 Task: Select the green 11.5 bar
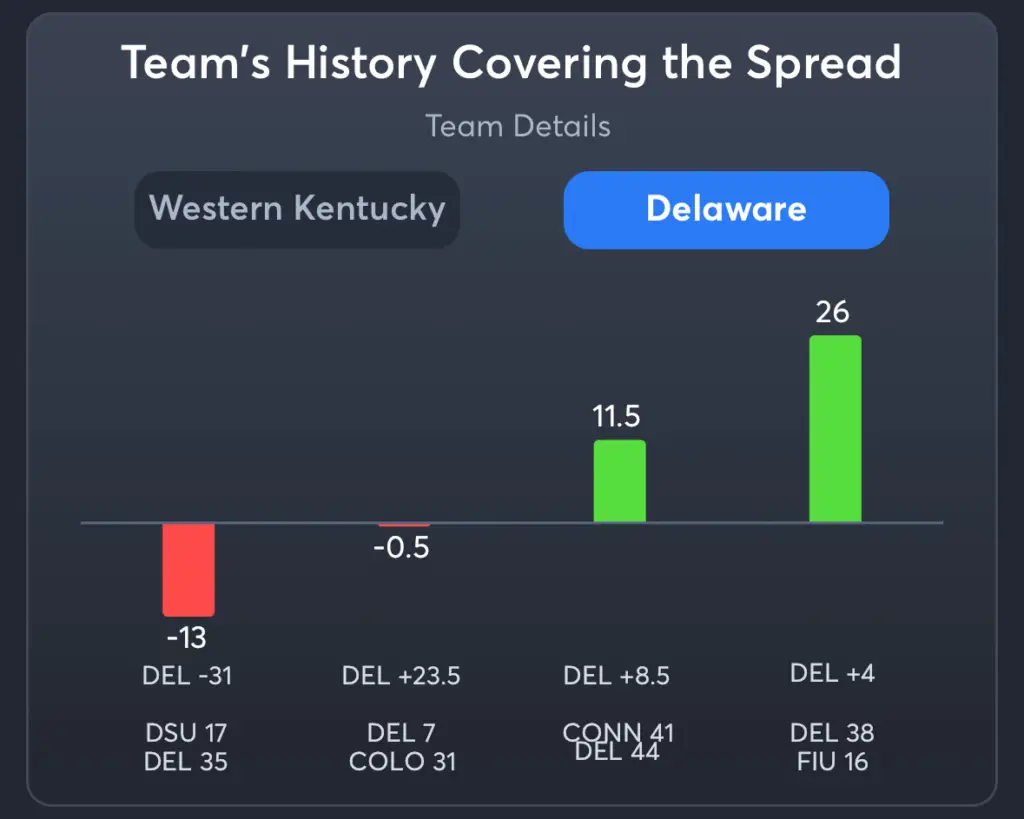coord(619,481)
